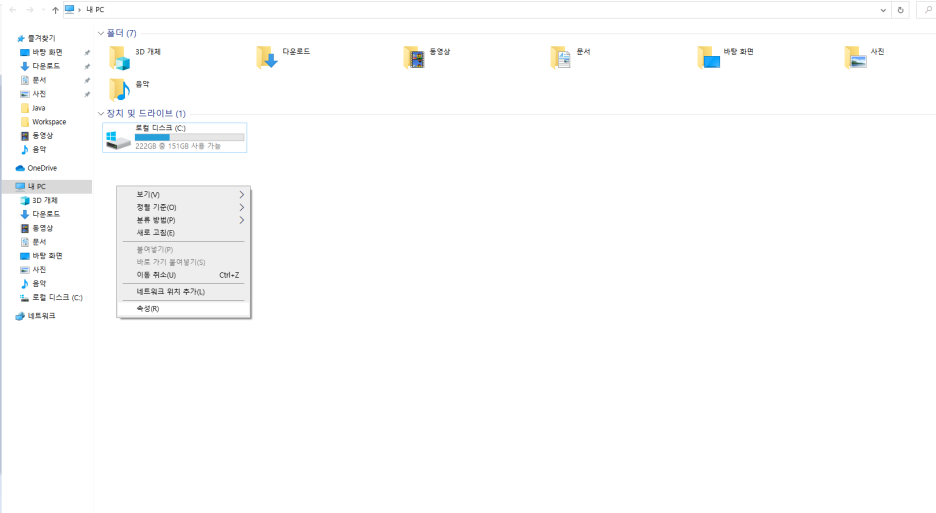
Task: Select 다운로드 under 내 PC tree
Action: 45,214
